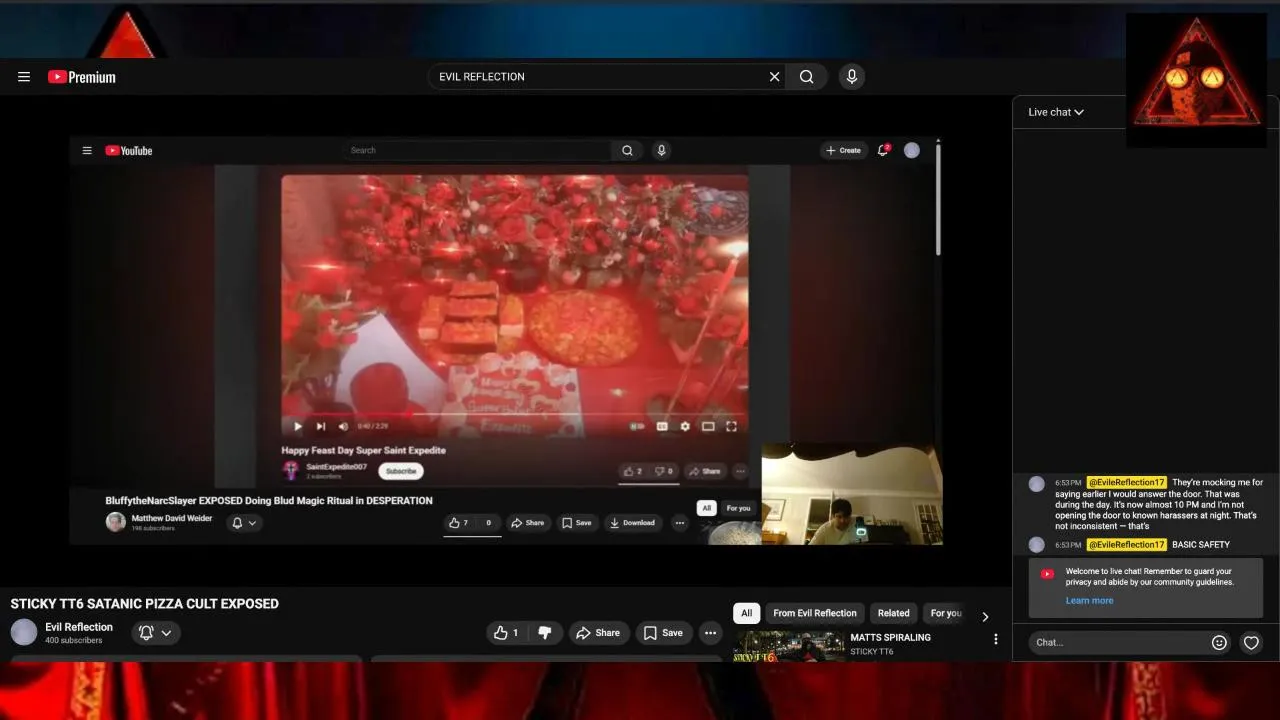
Task: Save the STICKY TT6 video to playlist
Action: pos(663,633)
